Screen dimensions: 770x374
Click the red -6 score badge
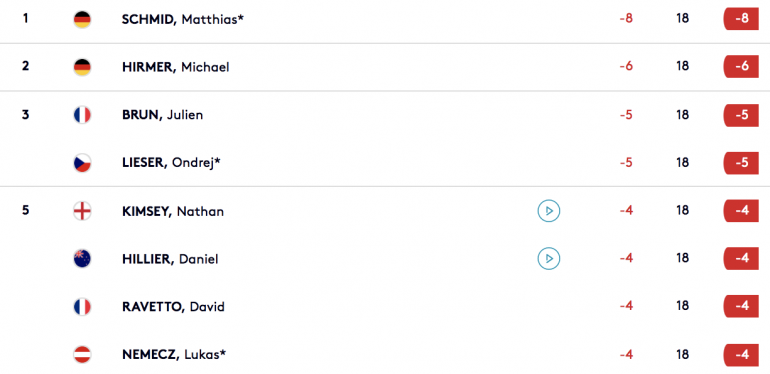[x=742, y=66]
